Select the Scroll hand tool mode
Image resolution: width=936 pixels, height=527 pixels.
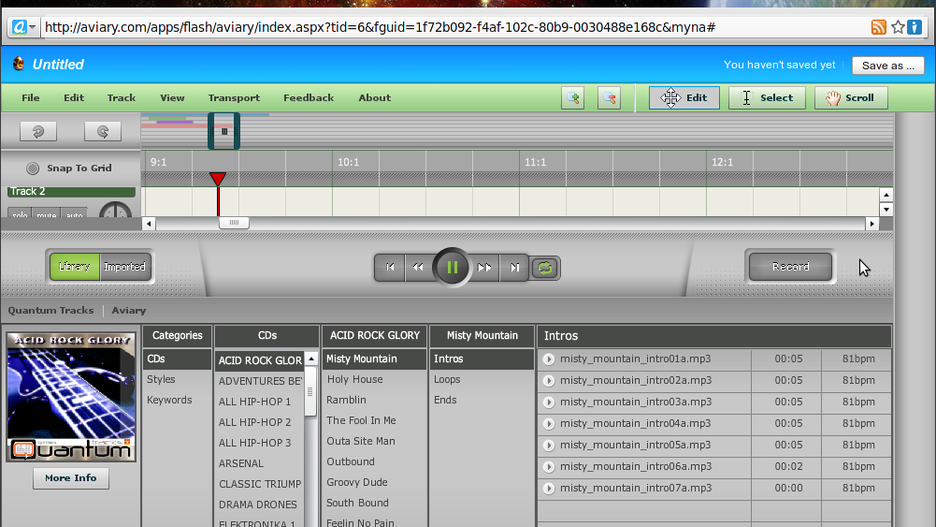(x=851, y=98)
